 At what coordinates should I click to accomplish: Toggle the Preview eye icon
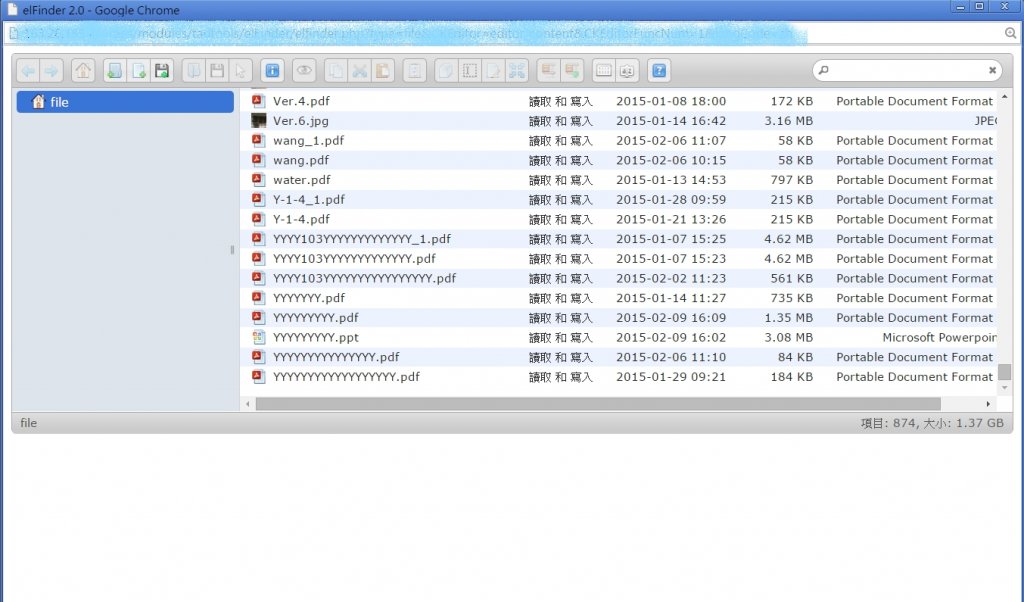304,71
